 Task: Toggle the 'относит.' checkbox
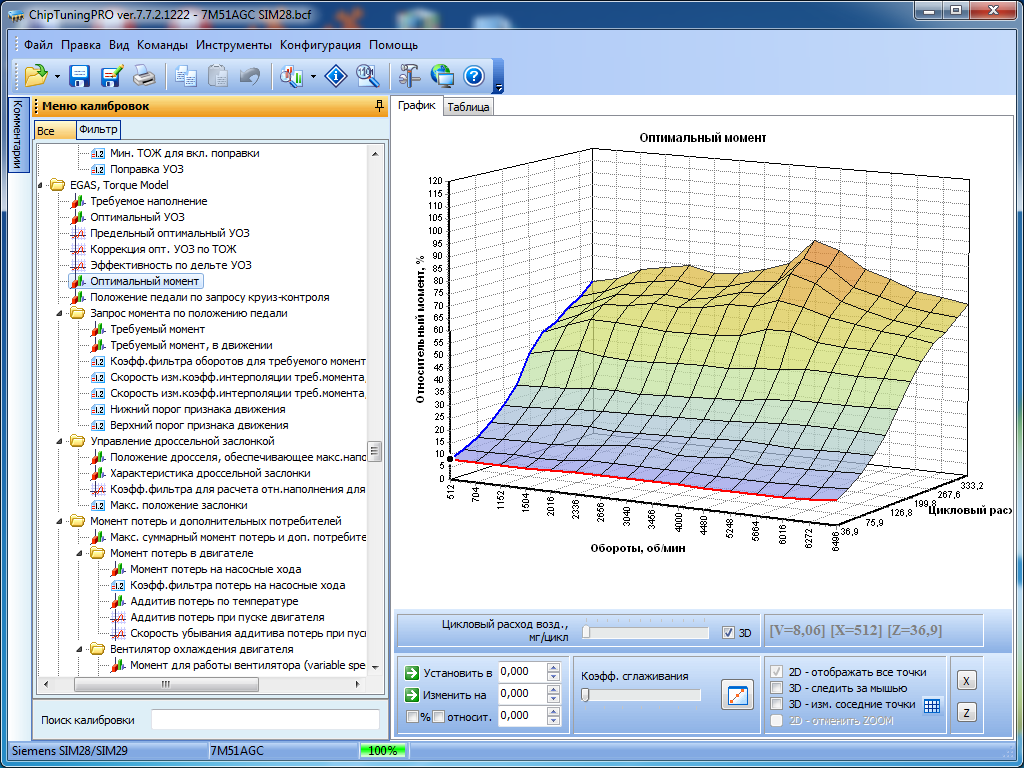tap(438, 716)
